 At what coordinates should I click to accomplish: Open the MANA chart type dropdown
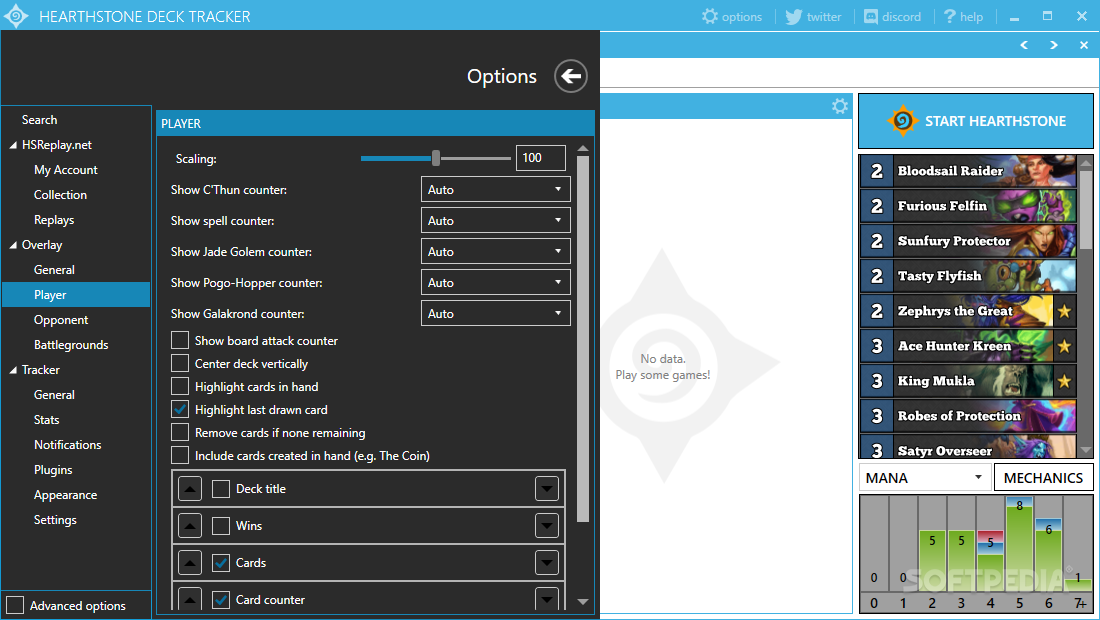click(x=925, y=478)
